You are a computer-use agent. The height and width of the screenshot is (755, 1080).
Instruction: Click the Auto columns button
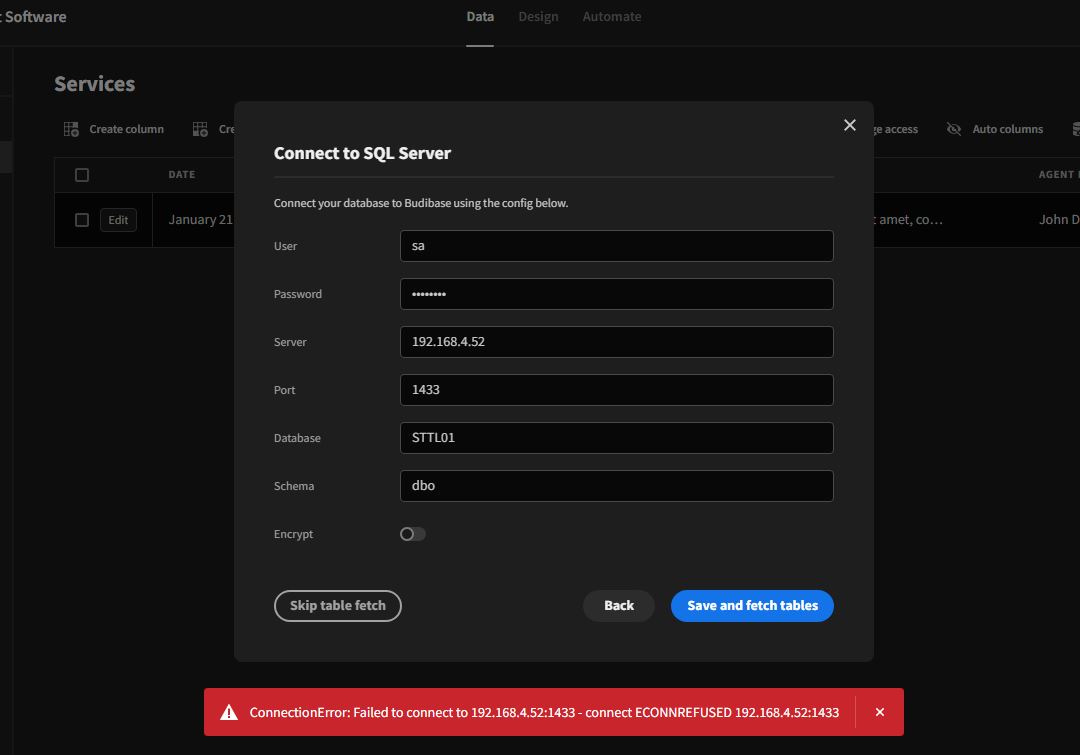pyautogui.click(x=995, y=129)
